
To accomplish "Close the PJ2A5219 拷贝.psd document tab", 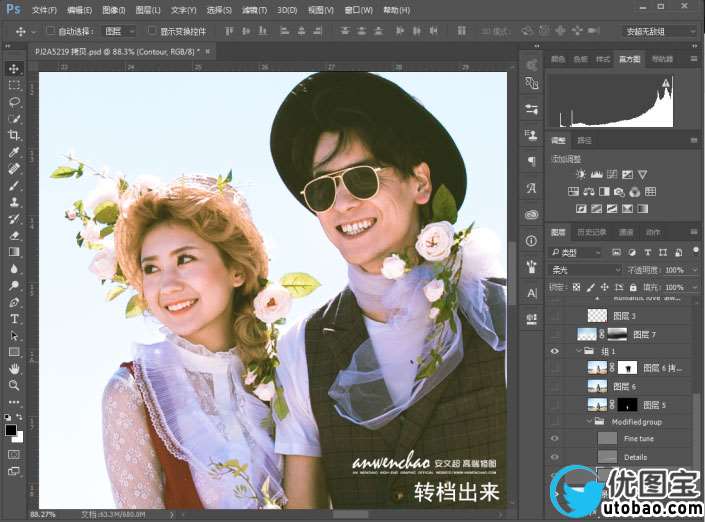I will pyautogui.click(x=208, y=52).
